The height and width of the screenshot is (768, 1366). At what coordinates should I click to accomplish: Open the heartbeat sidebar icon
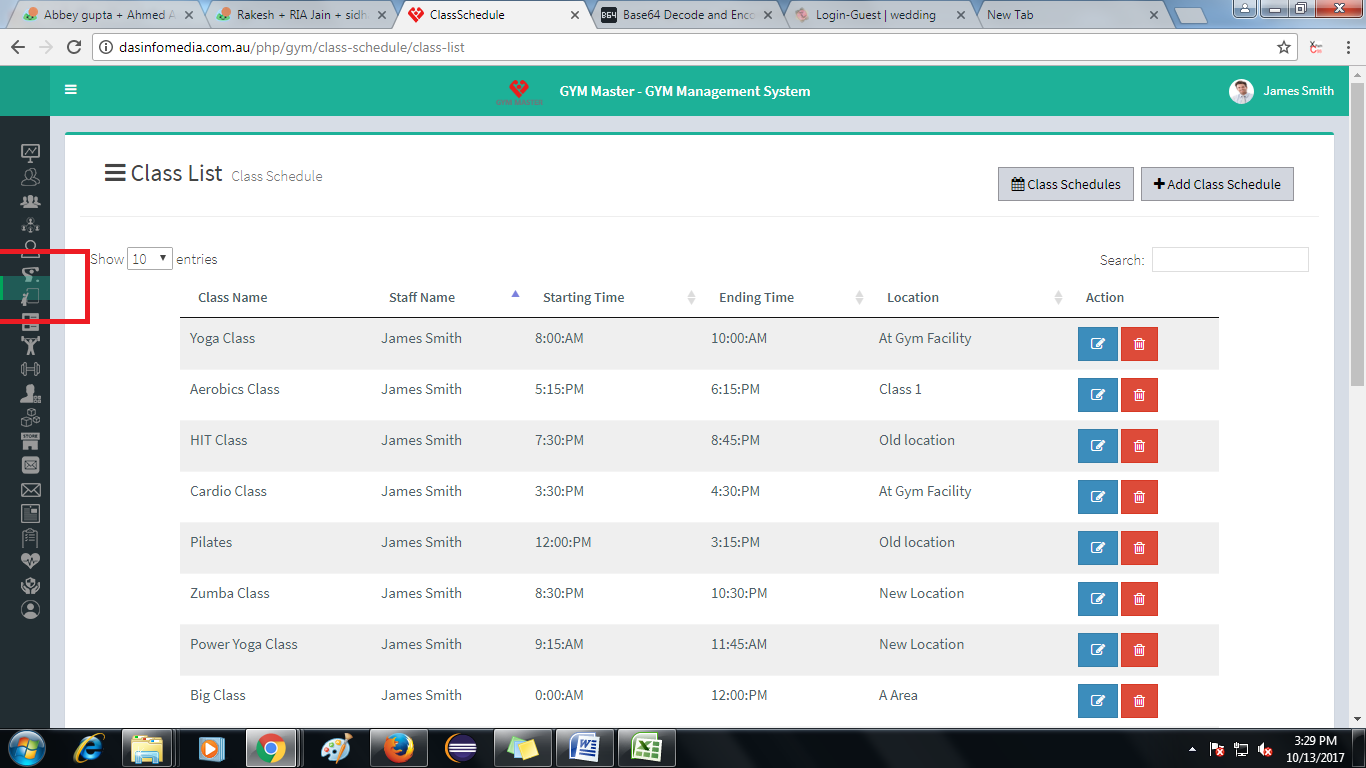(x=30, y=561)
